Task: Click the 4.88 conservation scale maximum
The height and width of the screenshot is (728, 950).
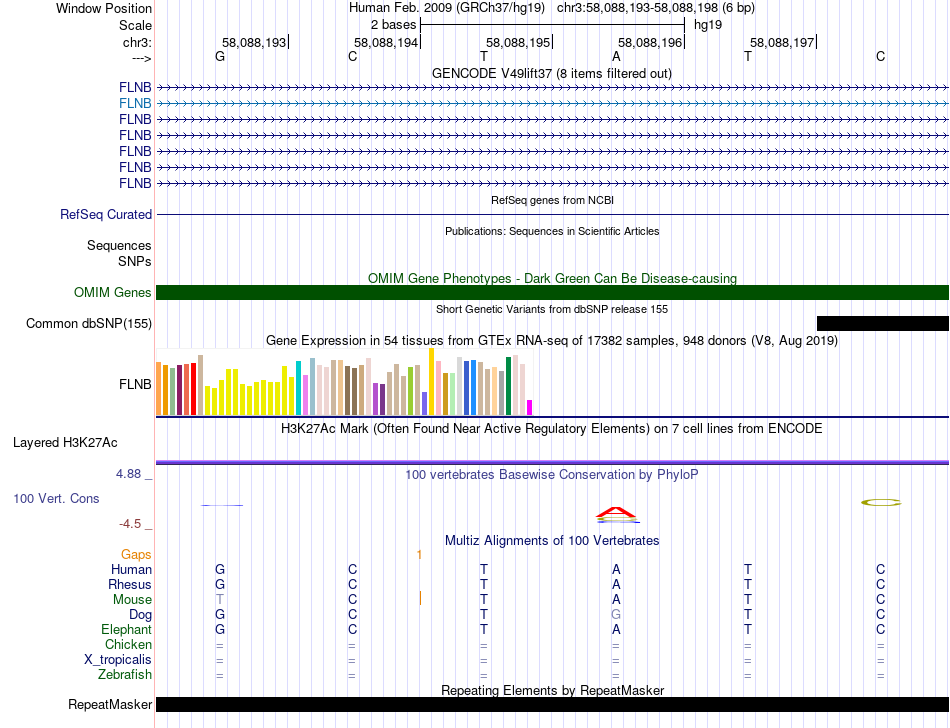Action: pos(128,474)
